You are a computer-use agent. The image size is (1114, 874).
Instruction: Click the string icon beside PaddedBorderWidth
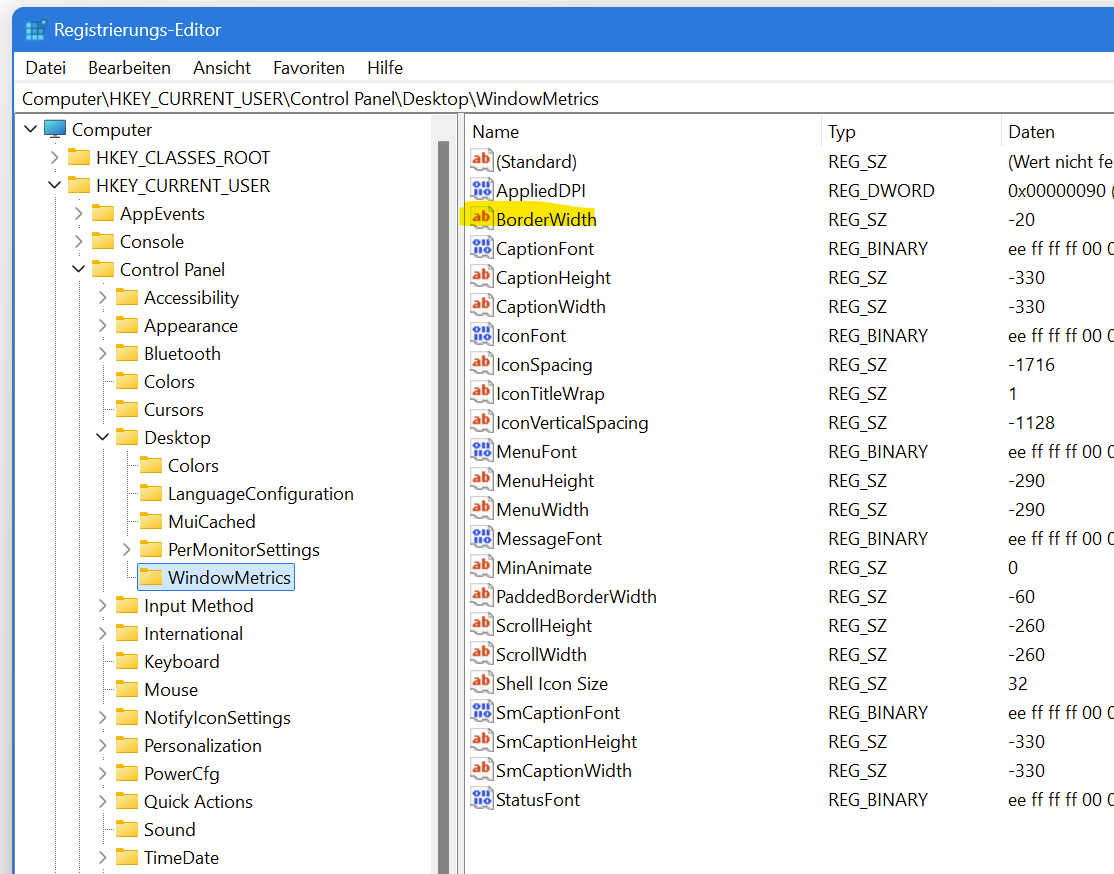point(482,595)
